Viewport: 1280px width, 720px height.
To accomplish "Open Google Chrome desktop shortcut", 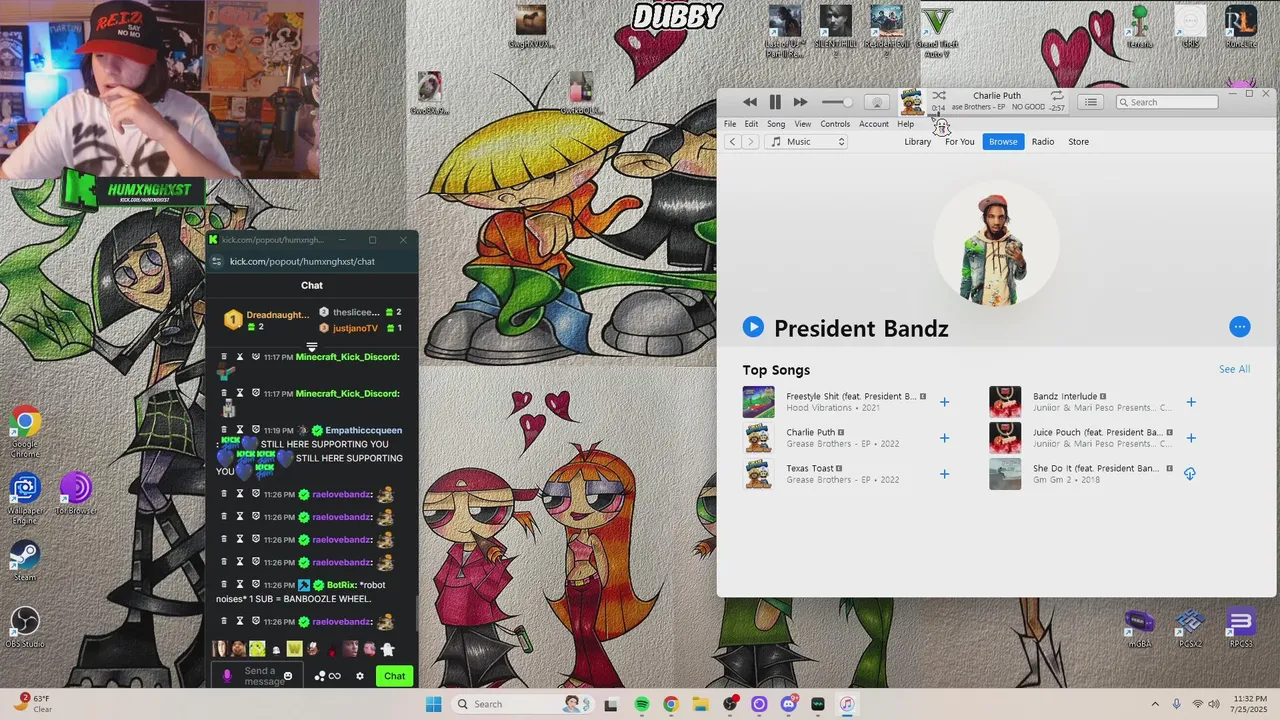I will pos(24,433).
